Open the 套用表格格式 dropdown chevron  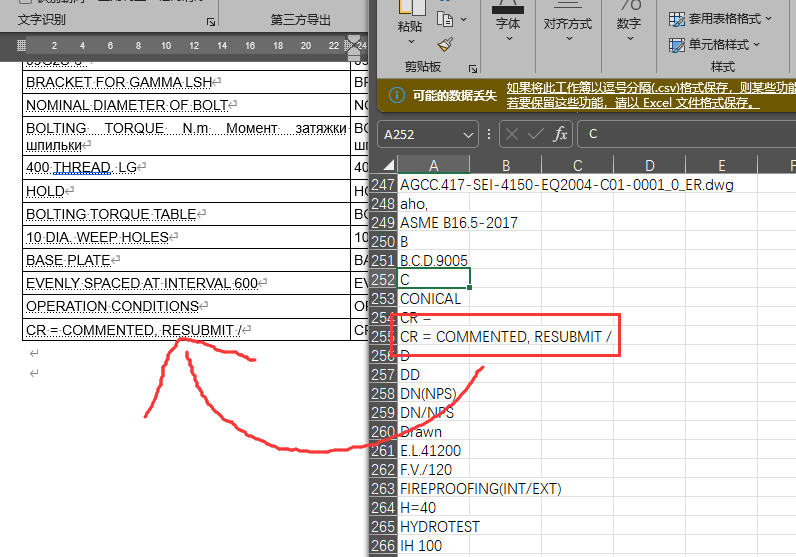[768, 19]
